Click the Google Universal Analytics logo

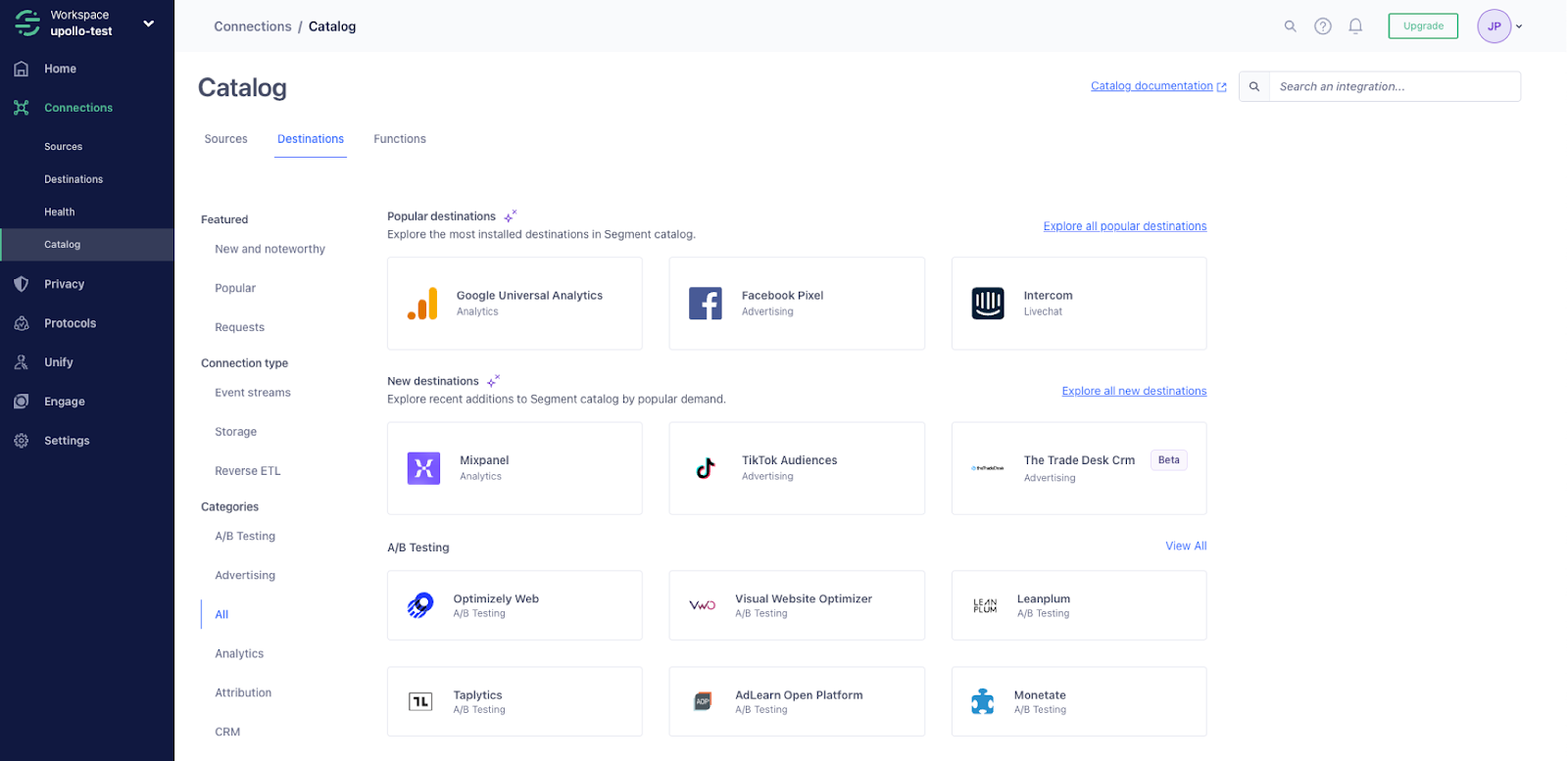pyautogui.click(x=422, y=304)
